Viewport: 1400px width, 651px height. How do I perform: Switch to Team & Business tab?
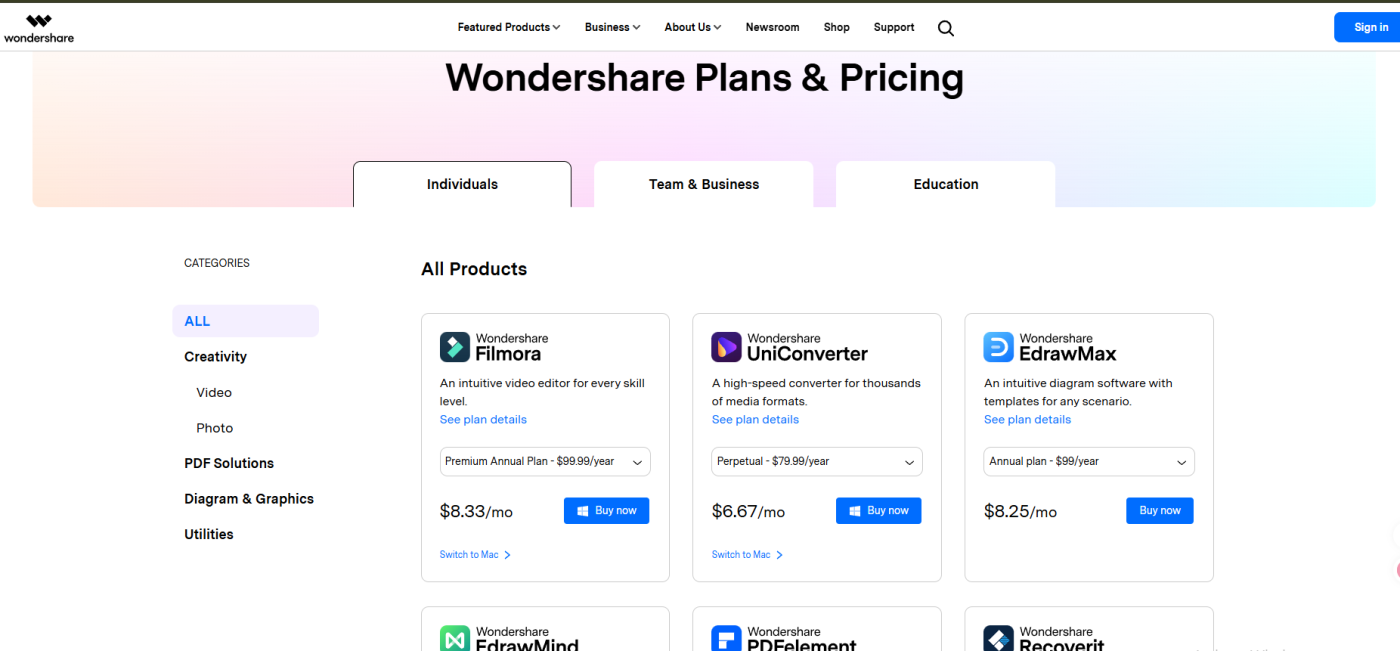704,184
